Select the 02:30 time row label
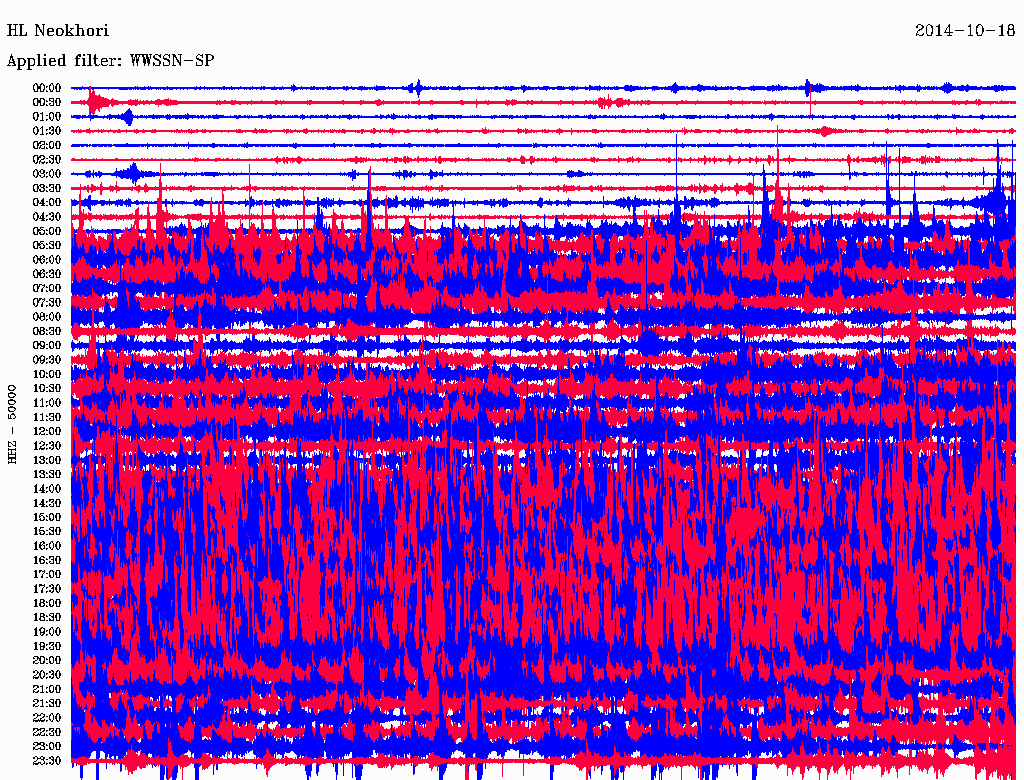 (47, 160)
